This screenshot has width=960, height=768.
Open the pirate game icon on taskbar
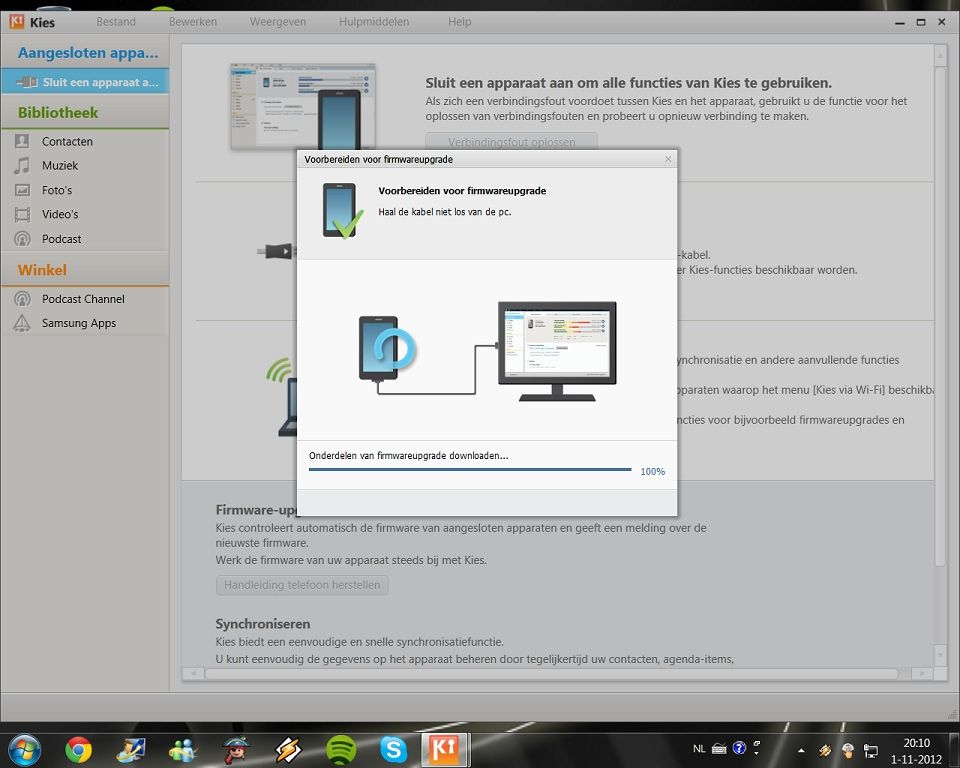tap(236, 750)
